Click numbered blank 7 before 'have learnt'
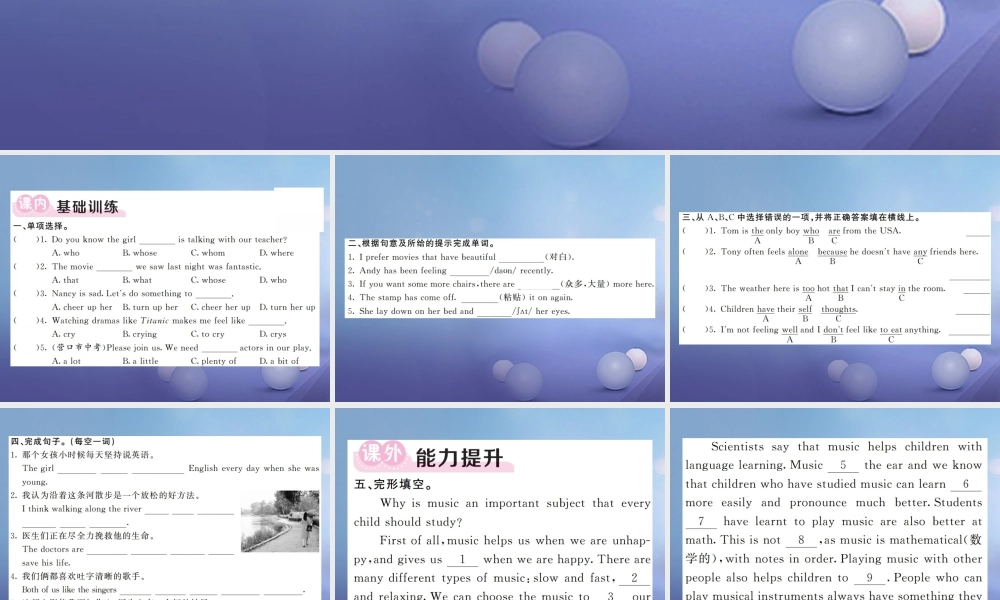Image resolution: width=1000 pixels, height=600 pixels. pyautogui.click(x=701, y=522)
